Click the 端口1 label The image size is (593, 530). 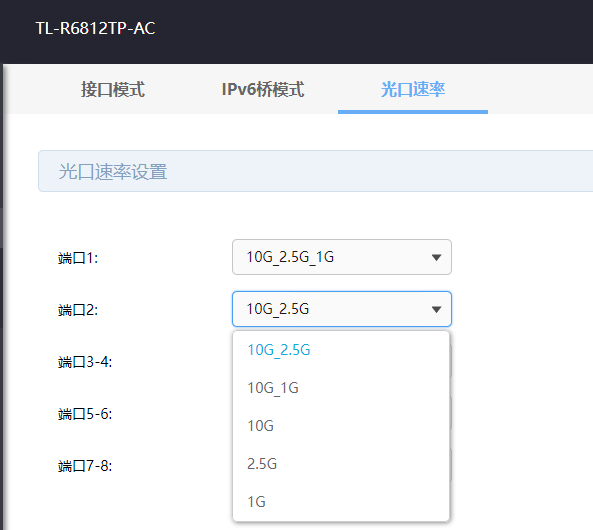[x=78, y=258]
